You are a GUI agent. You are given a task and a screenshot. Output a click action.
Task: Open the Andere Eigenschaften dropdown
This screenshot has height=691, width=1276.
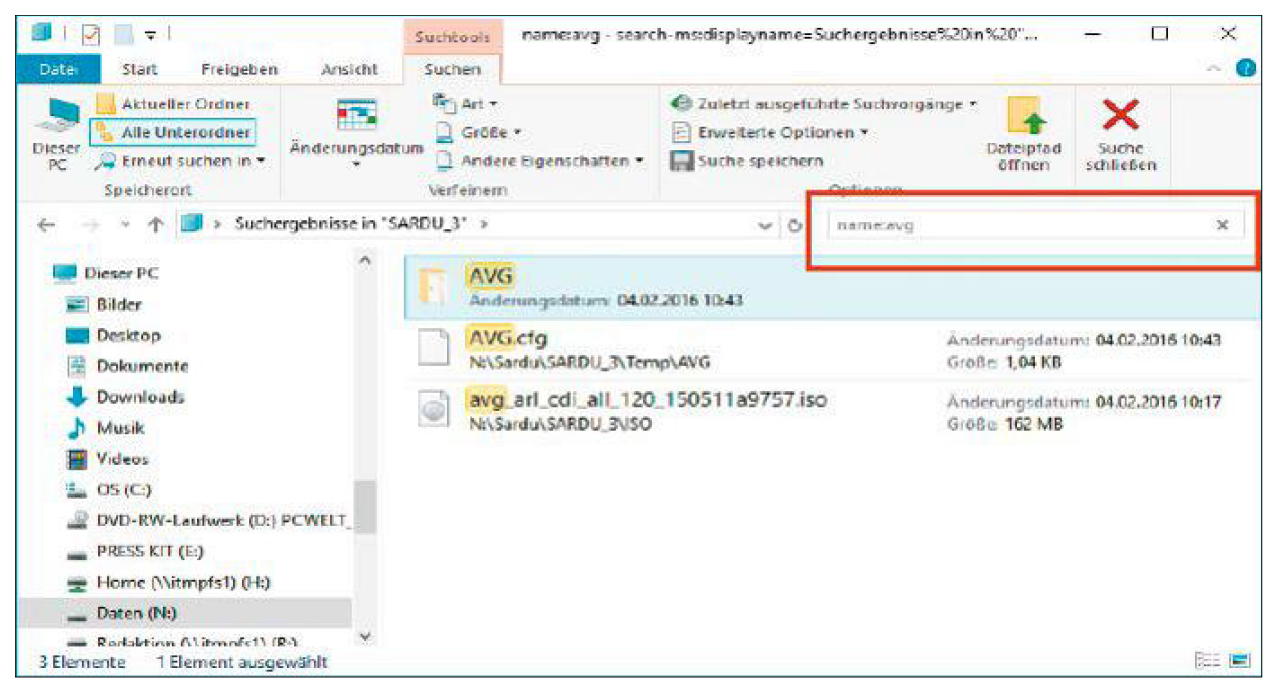click(539, 160)
